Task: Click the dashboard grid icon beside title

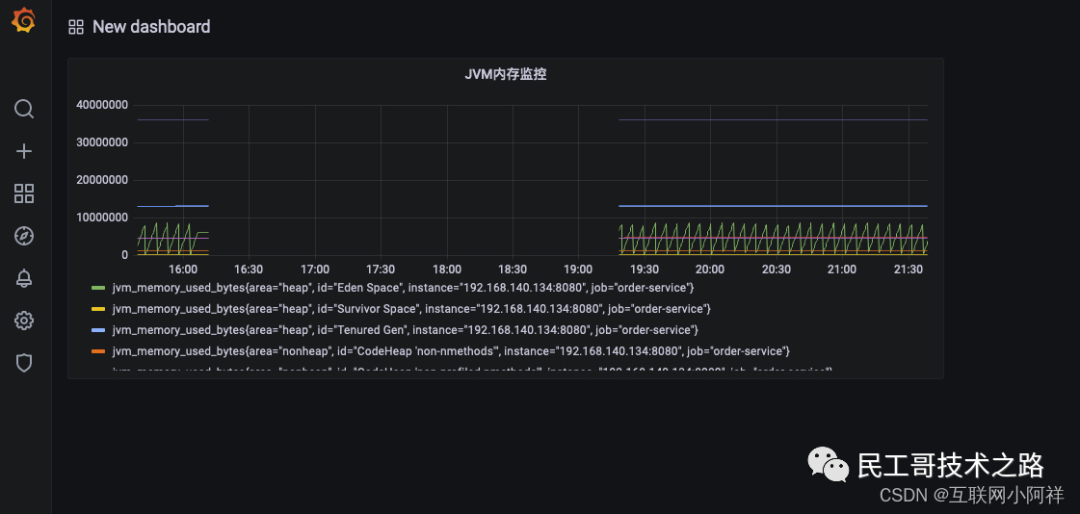Action: pyautogui.click(x=76, y=27)
